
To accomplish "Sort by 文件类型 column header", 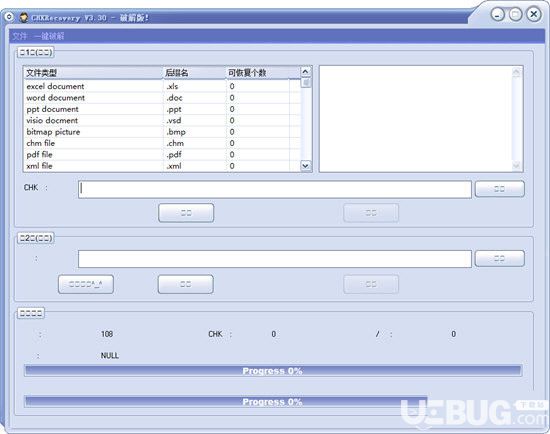I will [93, 73].
